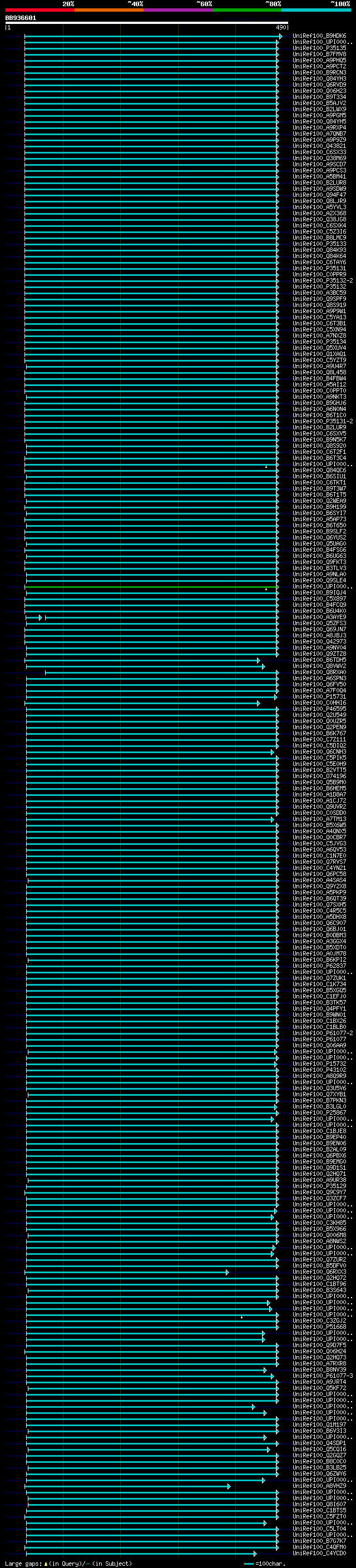Select hit label UniRef100_Q6C907
Viewport: 356px width, 1568px height.
click(x=319, y=923)
